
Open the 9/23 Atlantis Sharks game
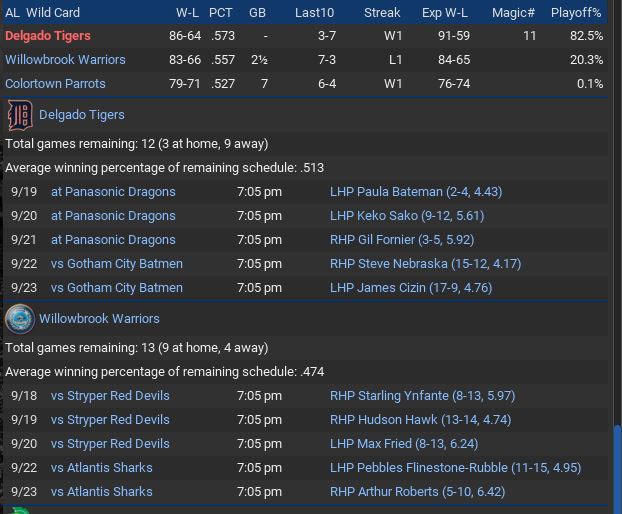[102, 492]
